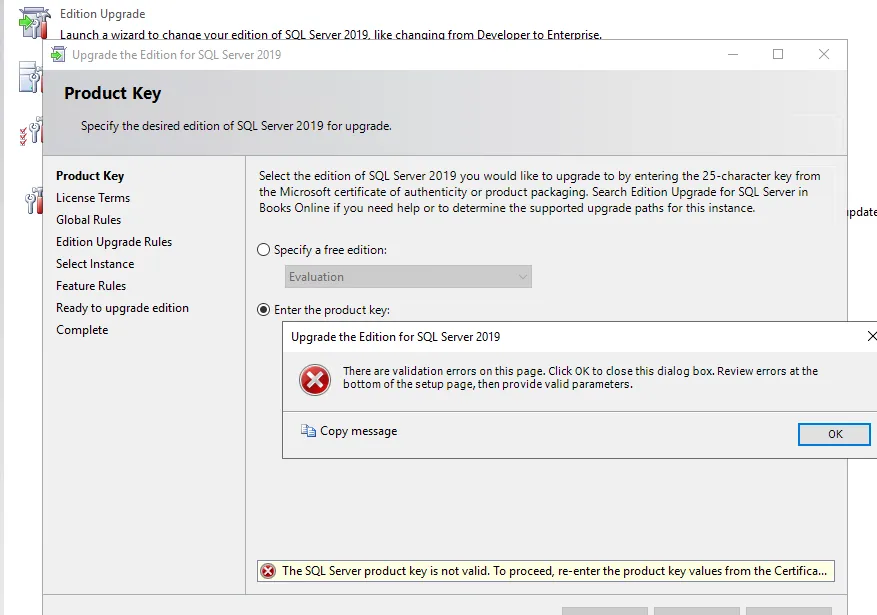Click the product key validation error message
Image resolution: width=877 pixels, height=615 pixels.
[554, 571]
